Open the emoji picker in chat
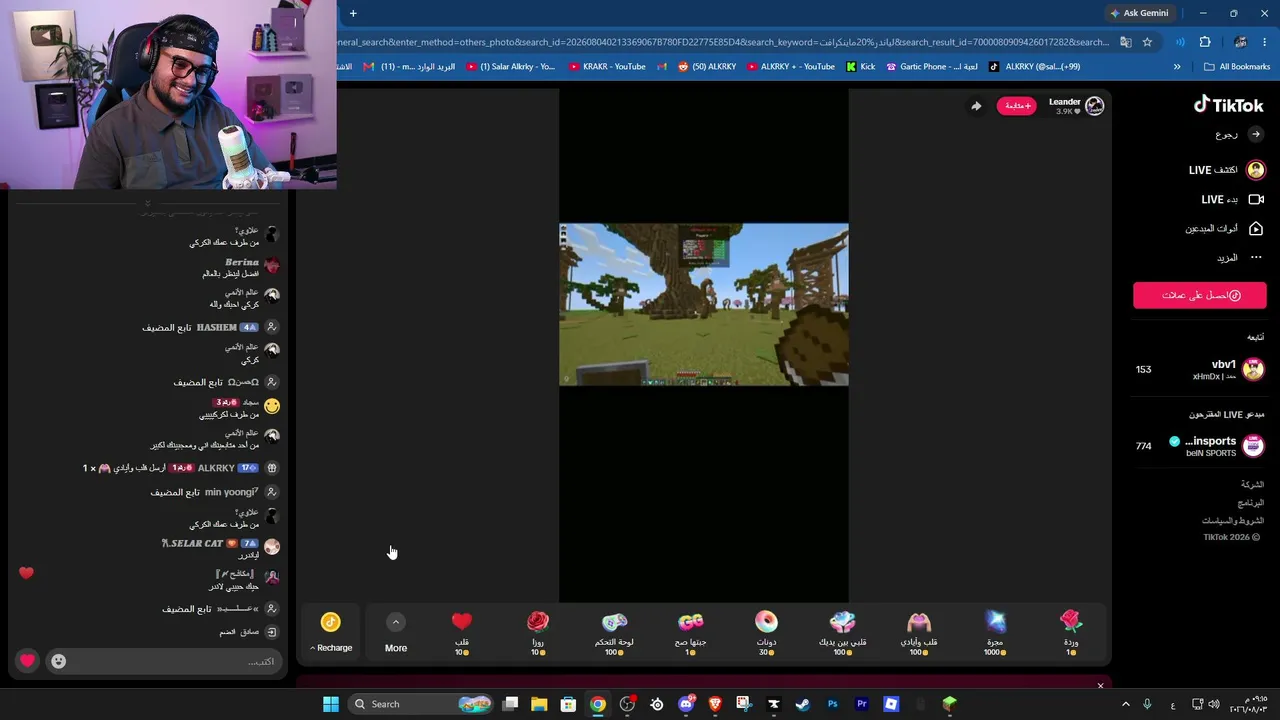 (59, 661)
